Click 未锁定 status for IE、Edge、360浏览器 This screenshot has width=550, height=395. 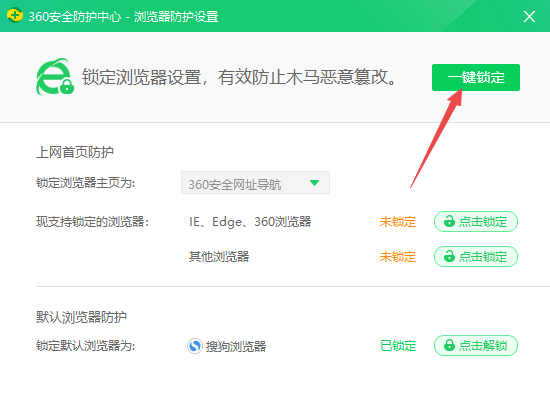tap(397, 222)
